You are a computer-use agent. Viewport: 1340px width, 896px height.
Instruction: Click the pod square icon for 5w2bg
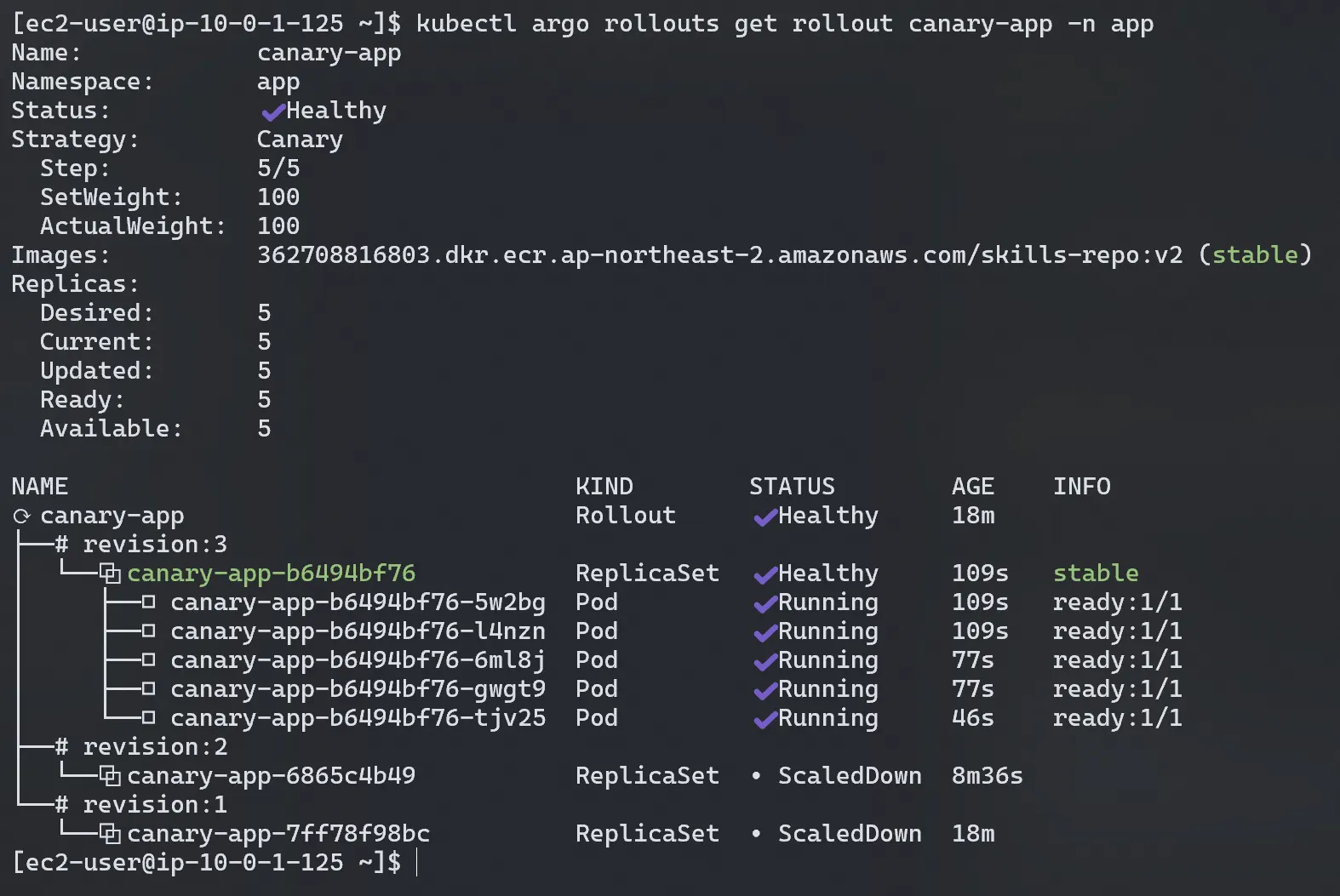pyautogui.click(x=148, y=603)
